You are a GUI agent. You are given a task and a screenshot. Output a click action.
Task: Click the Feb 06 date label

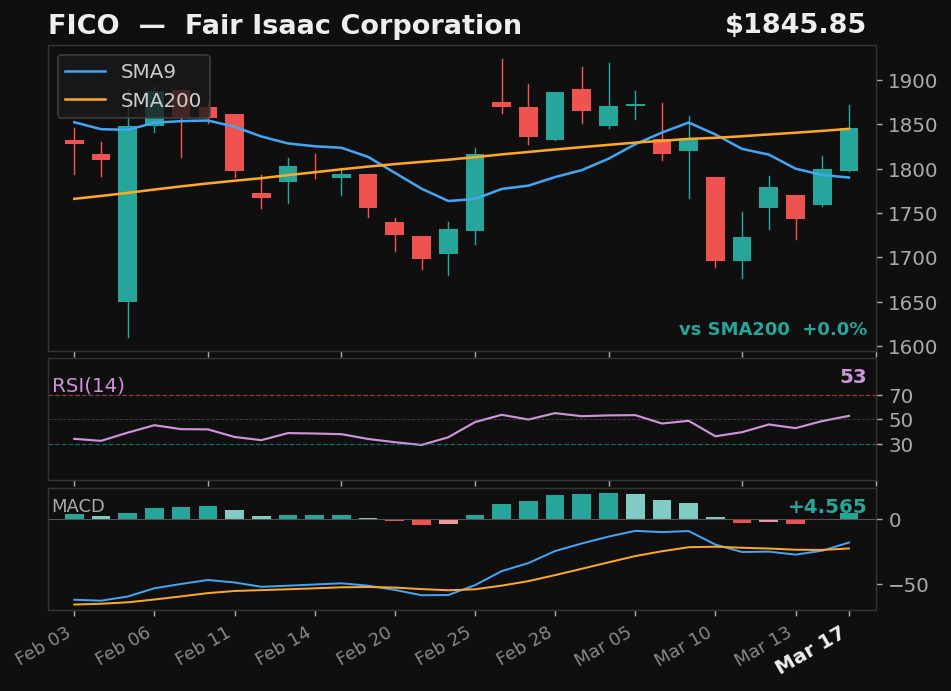pos(124,645)
